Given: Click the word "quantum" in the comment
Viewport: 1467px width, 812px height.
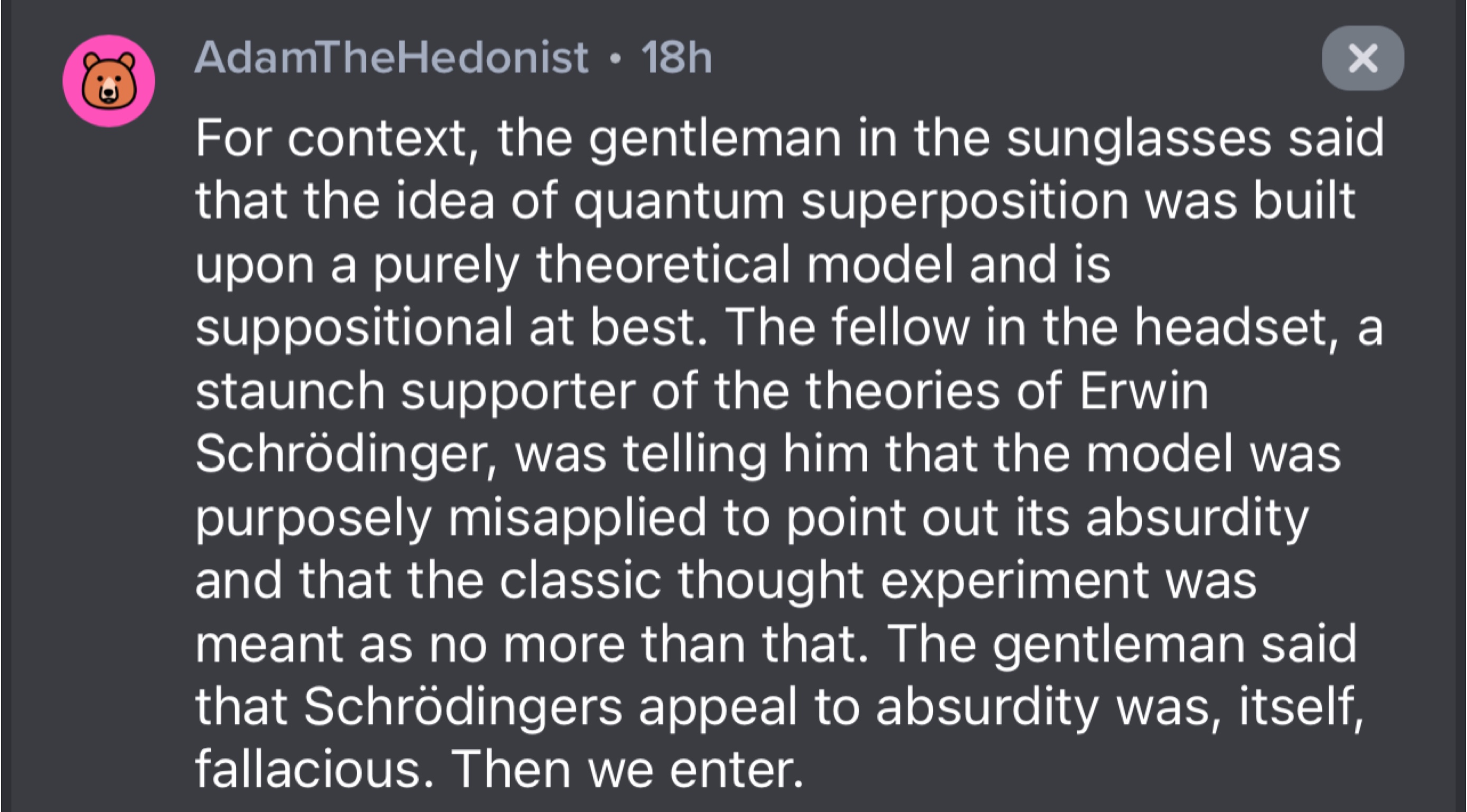Looking at the screenshot, I should pyautogui.click(x=679, y=203).
